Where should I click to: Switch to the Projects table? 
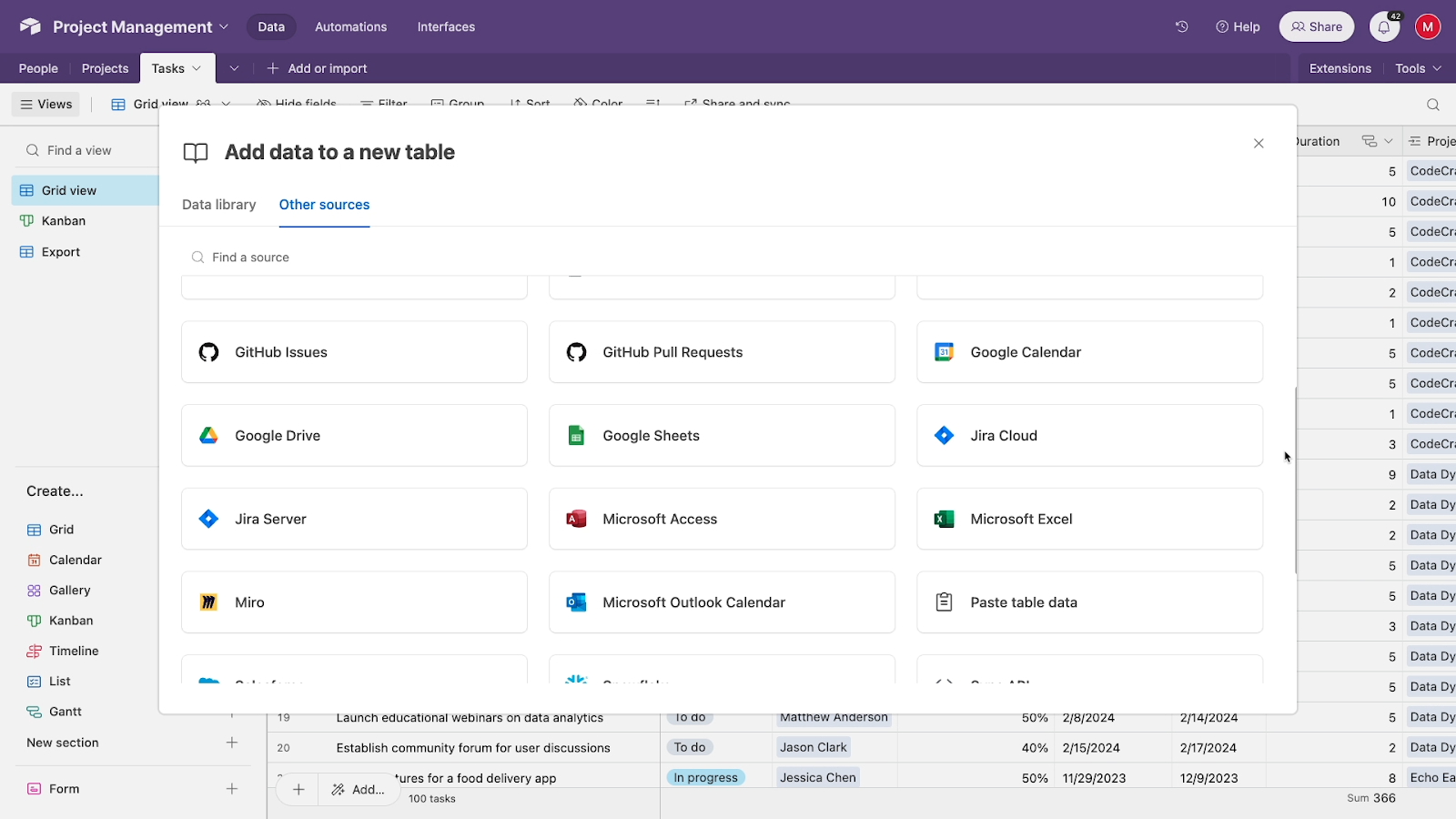(x=105, y=68)
